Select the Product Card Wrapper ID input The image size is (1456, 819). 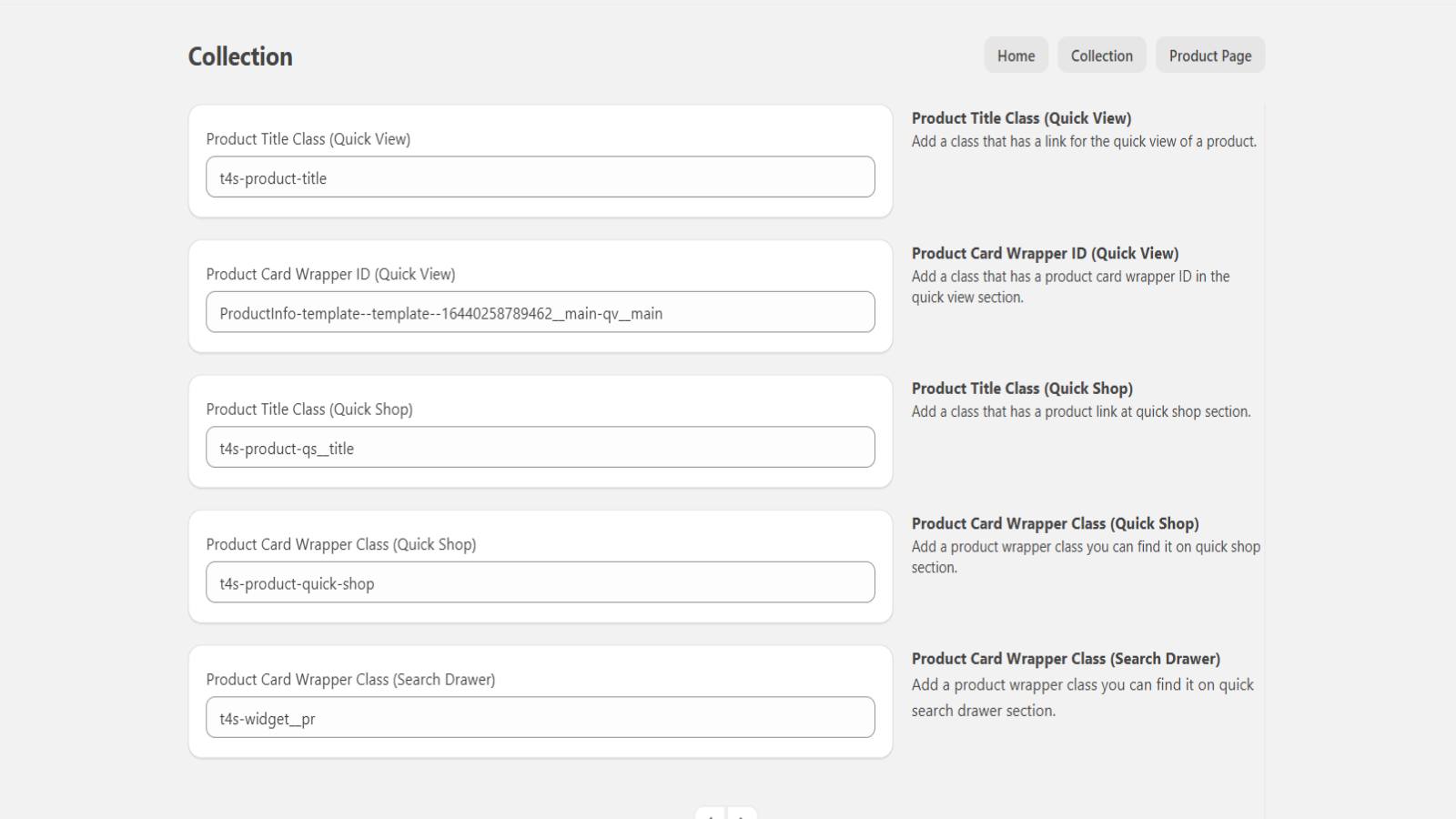click(x=541, y=311)
